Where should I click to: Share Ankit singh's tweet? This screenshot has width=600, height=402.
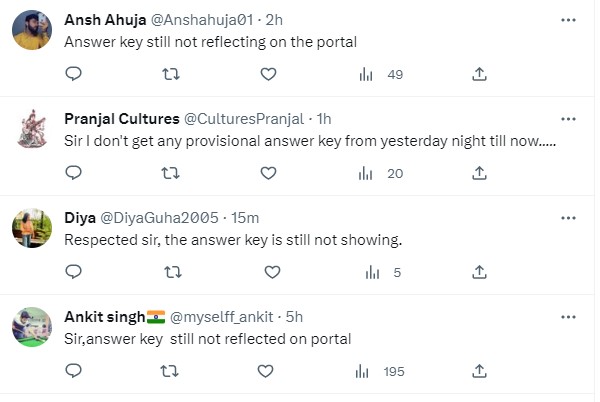coord(479,371)
